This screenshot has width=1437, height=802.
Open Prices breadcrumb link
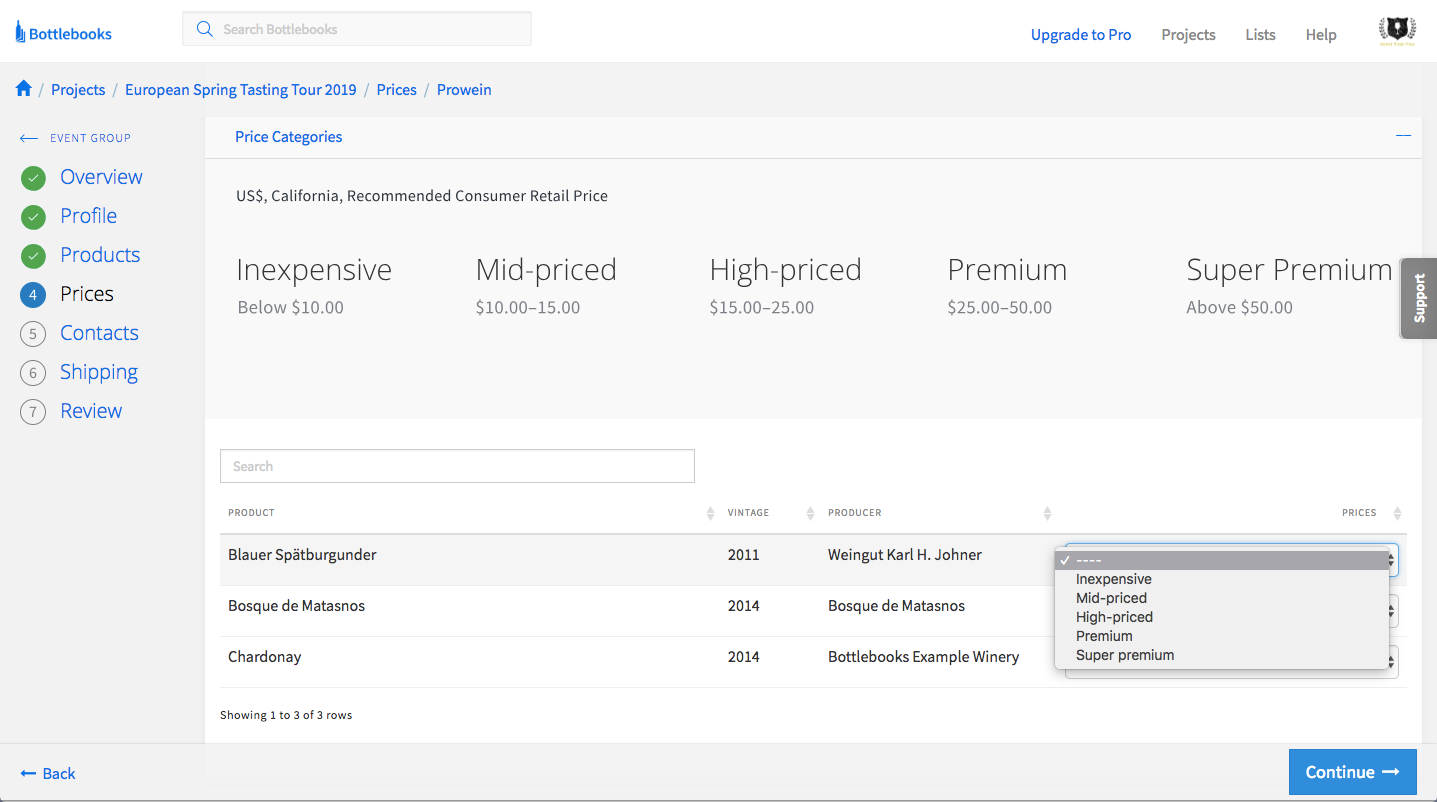(397, 89)
